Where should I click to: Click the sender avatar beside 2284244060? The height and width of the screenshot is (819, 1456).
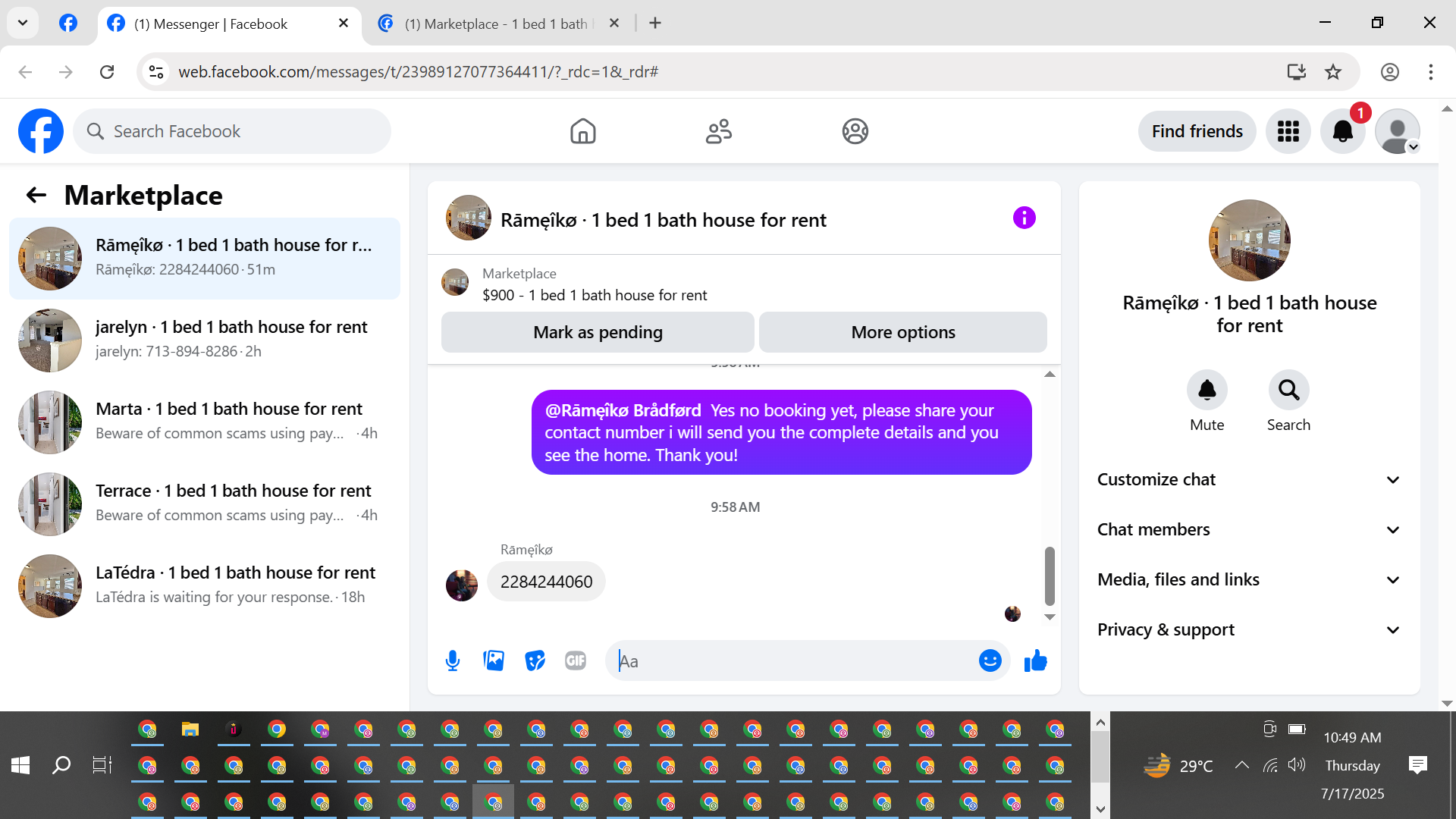point(462,585)
